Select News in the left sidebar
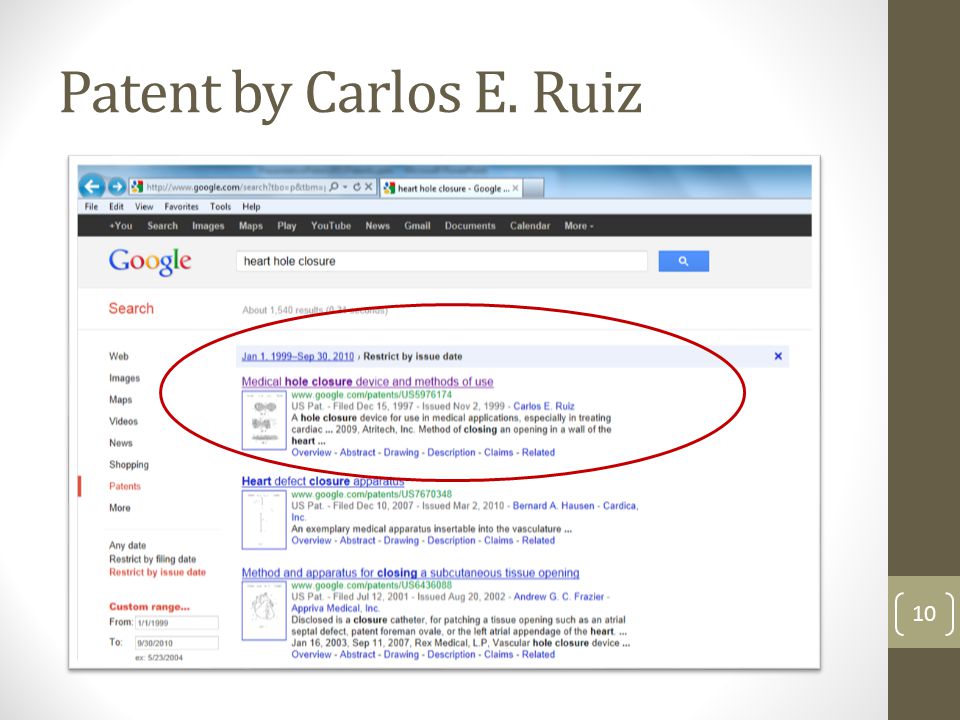 [121, 443]
